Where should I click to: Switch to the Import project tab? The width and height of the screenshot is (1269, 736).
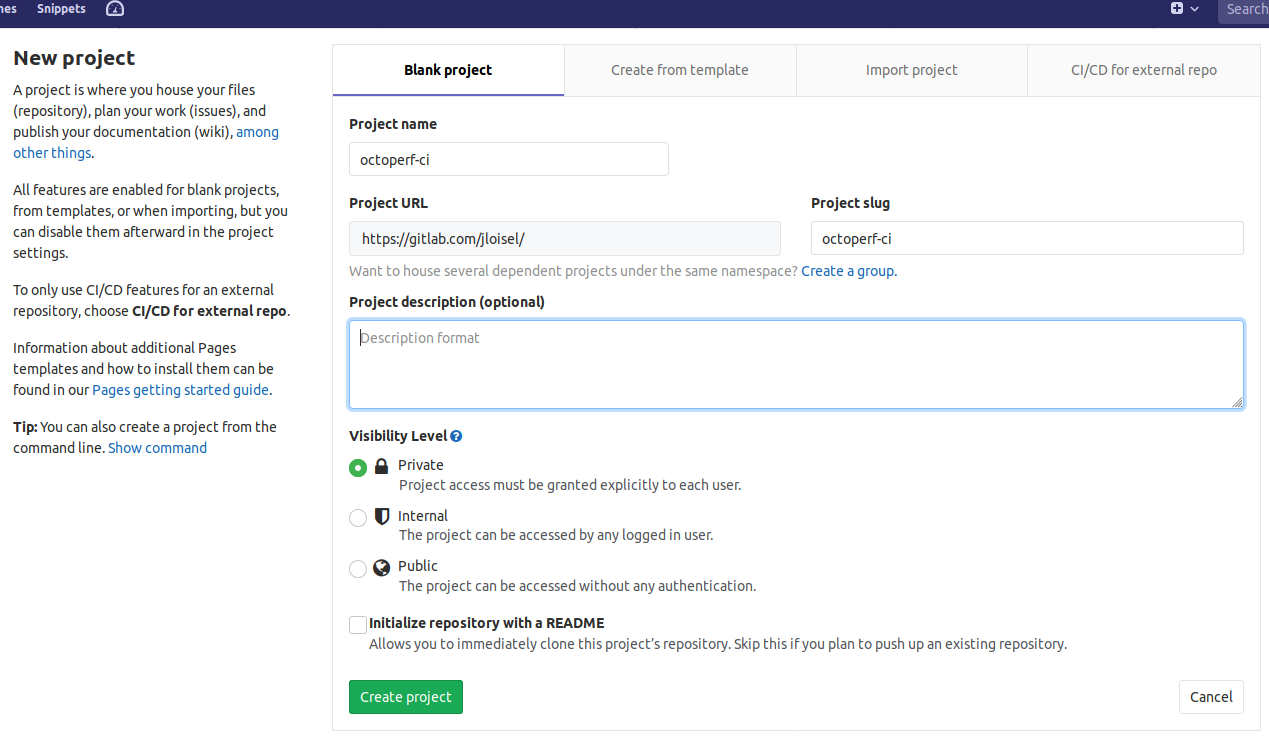(911, 70)
